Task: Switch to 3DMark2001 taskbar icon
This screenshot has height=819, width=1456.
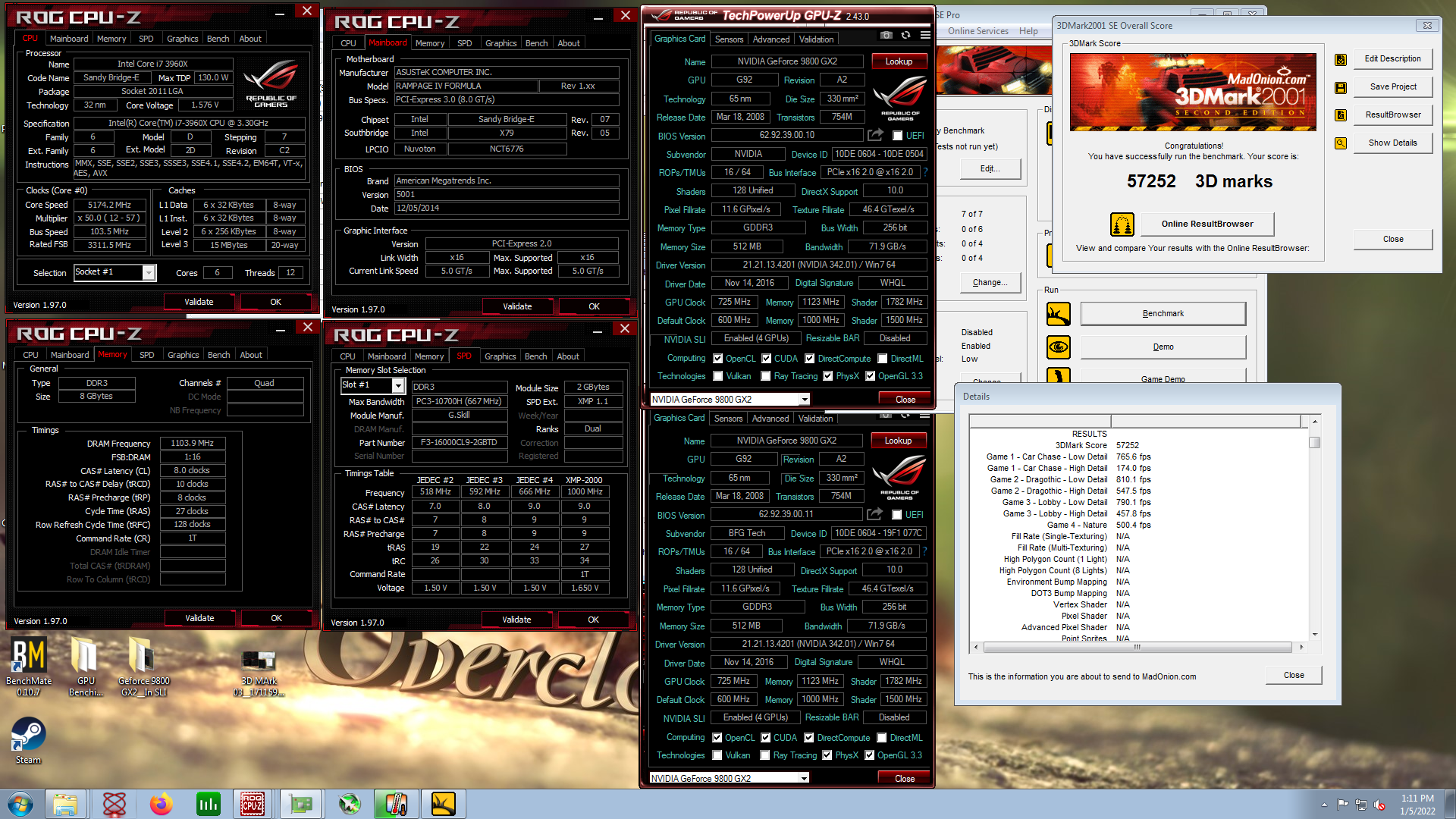Action: coord(444,804)
